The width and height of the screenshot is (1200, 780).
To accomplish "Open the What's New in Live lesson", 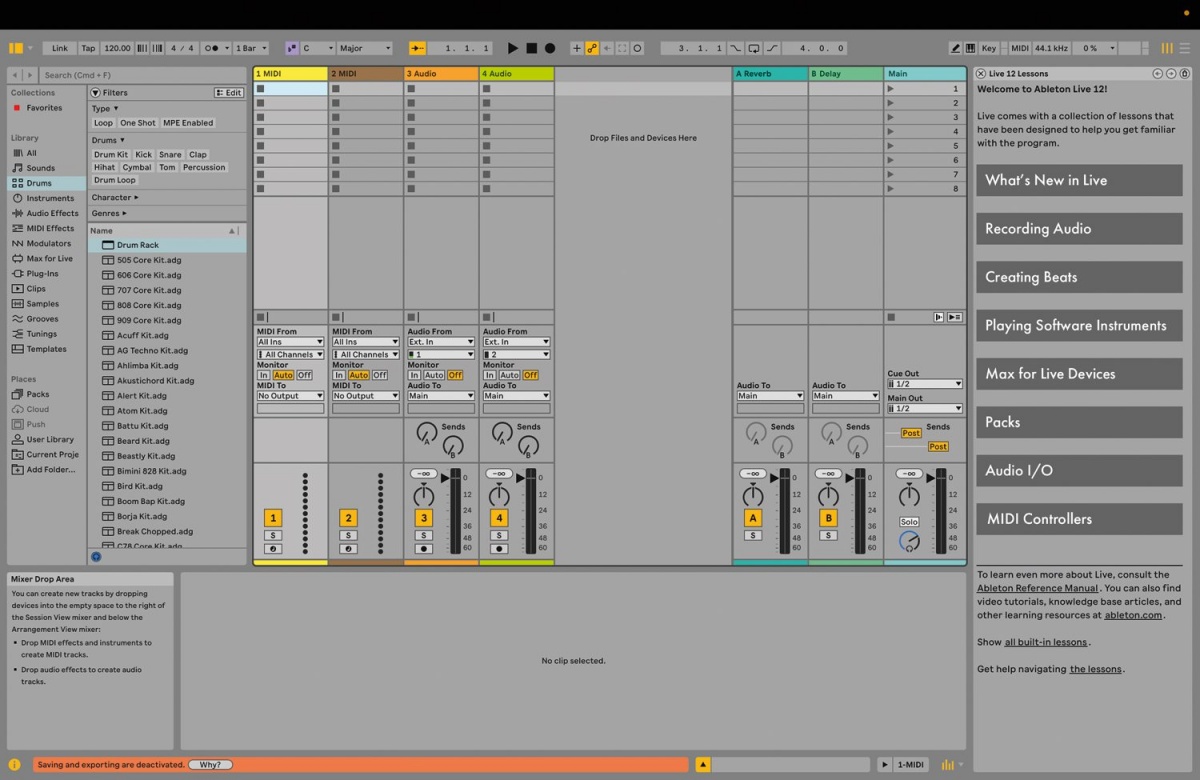I will 1079,180.
